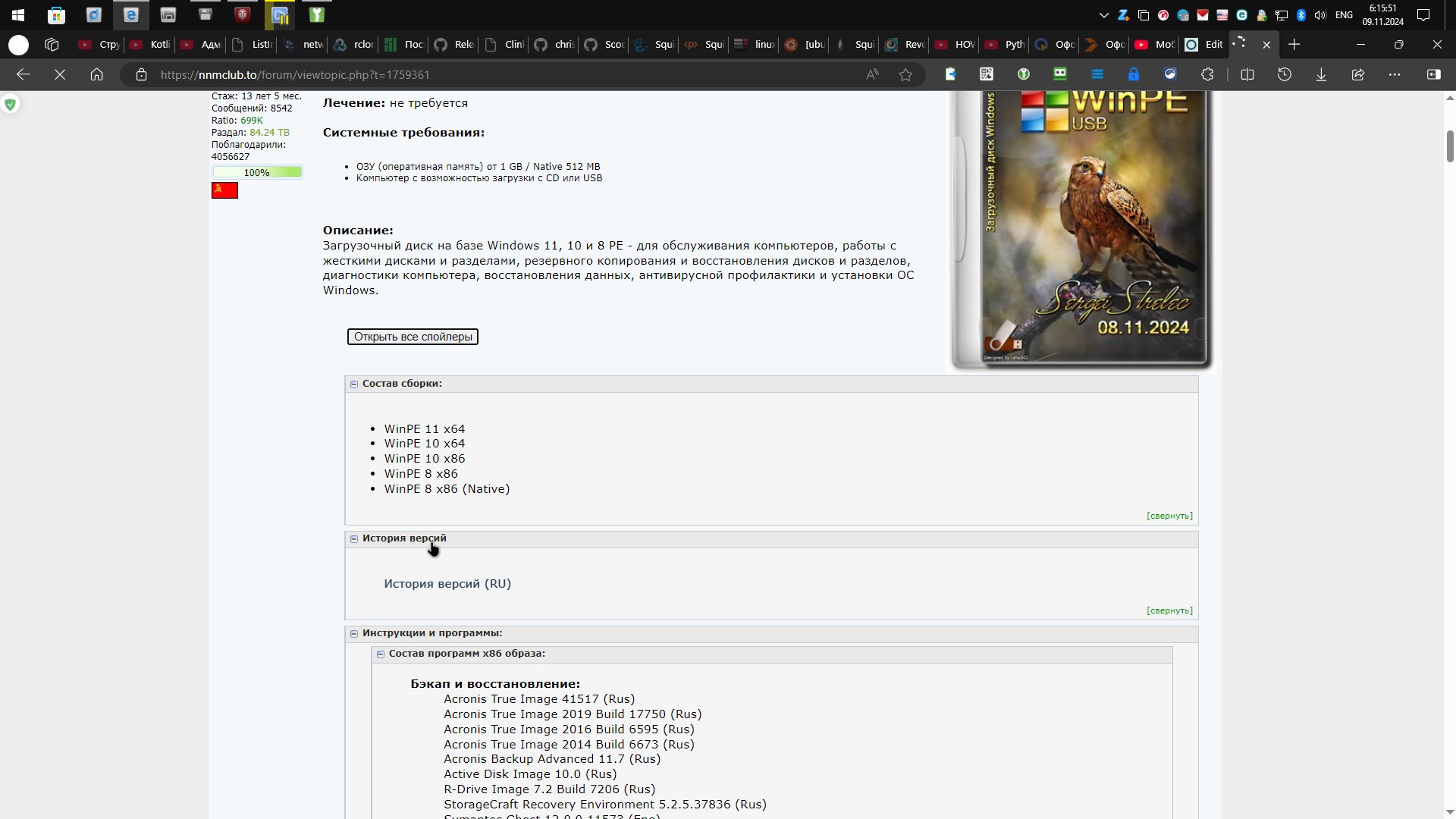Click the 100% reputation progress bar
Screen dimensions: 1456x819
pyautogui.click(x=257, y=172)
